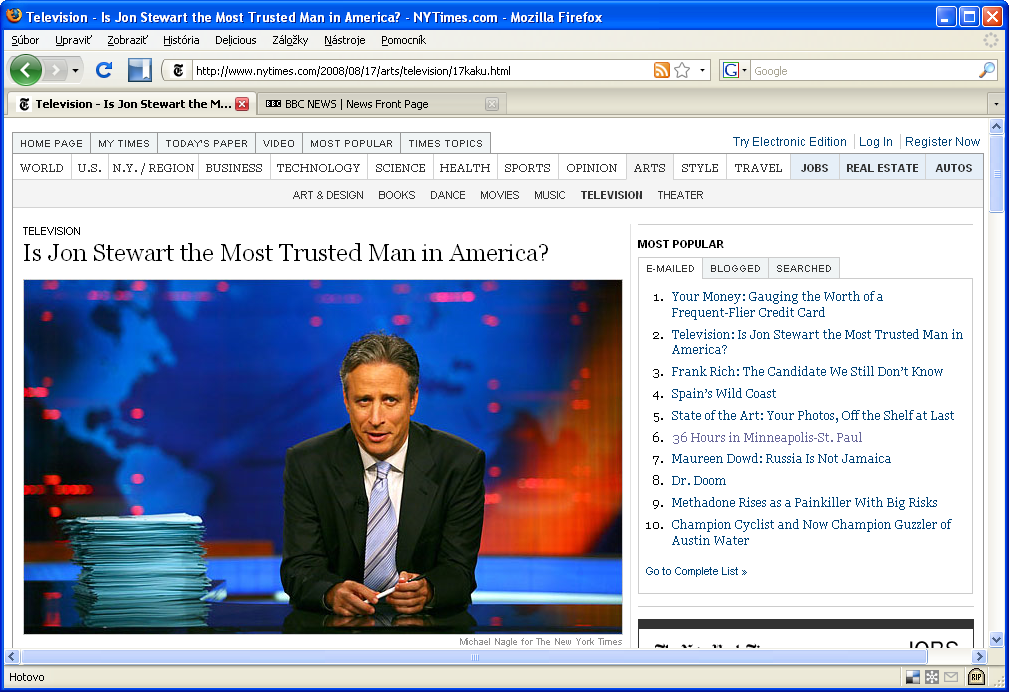
Task: Open the Súbor menu
Action: [x=25, y=40]
